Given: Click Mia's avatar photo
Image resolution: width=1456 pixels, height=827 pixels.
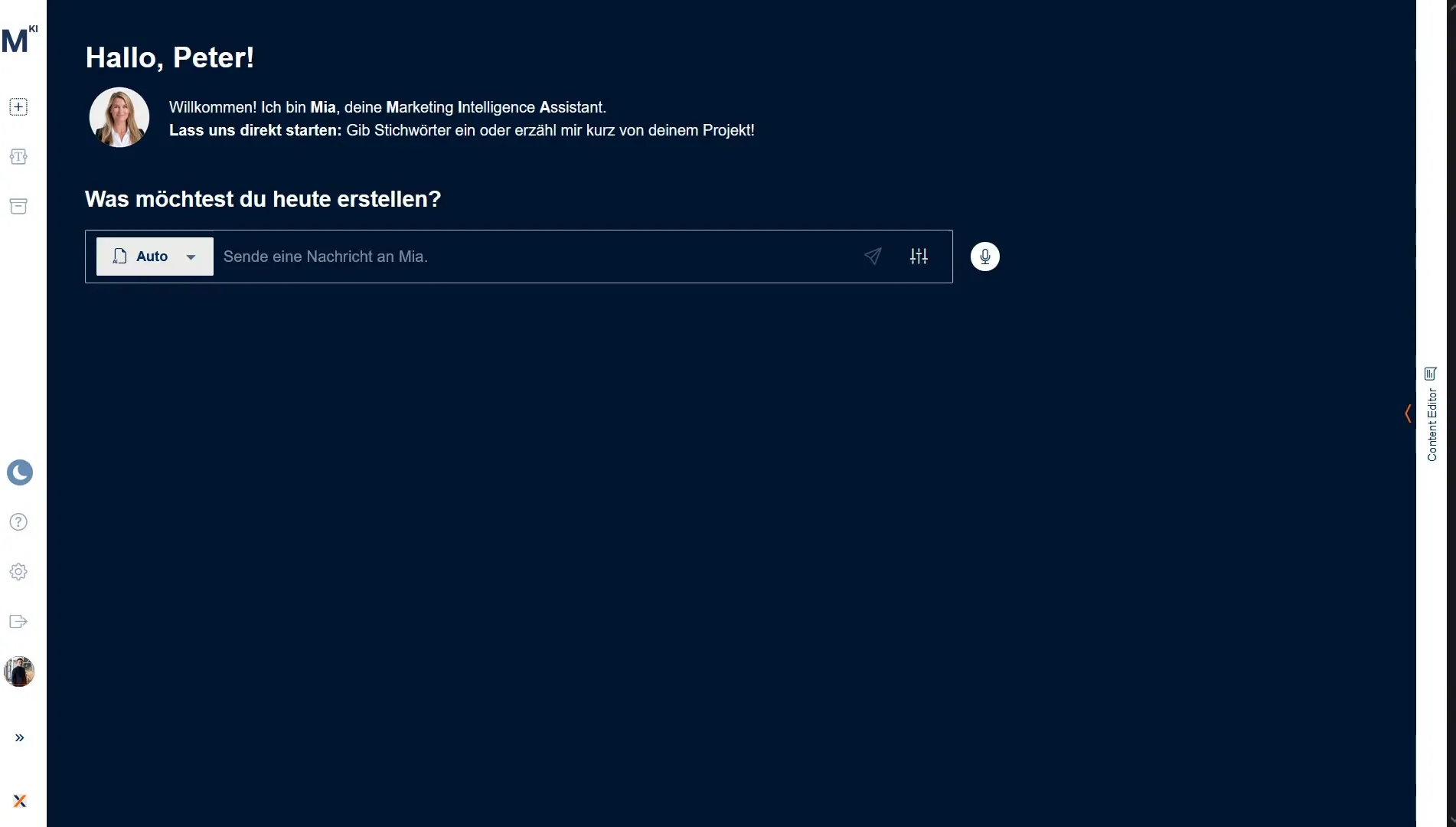Looking at the screenshot, I should tap(119, 117).
